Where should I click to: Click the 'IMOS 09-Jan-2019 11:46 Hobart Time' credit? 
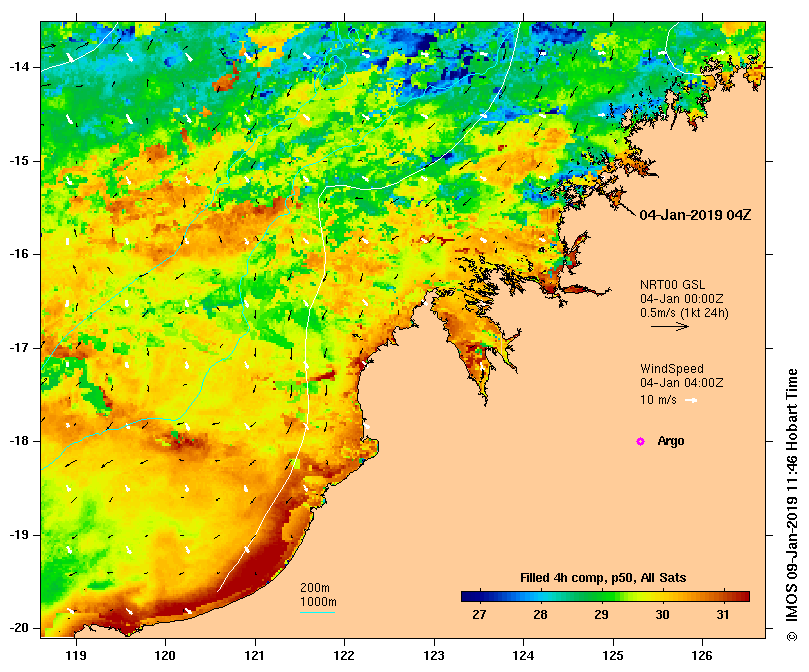click(792, 497)
